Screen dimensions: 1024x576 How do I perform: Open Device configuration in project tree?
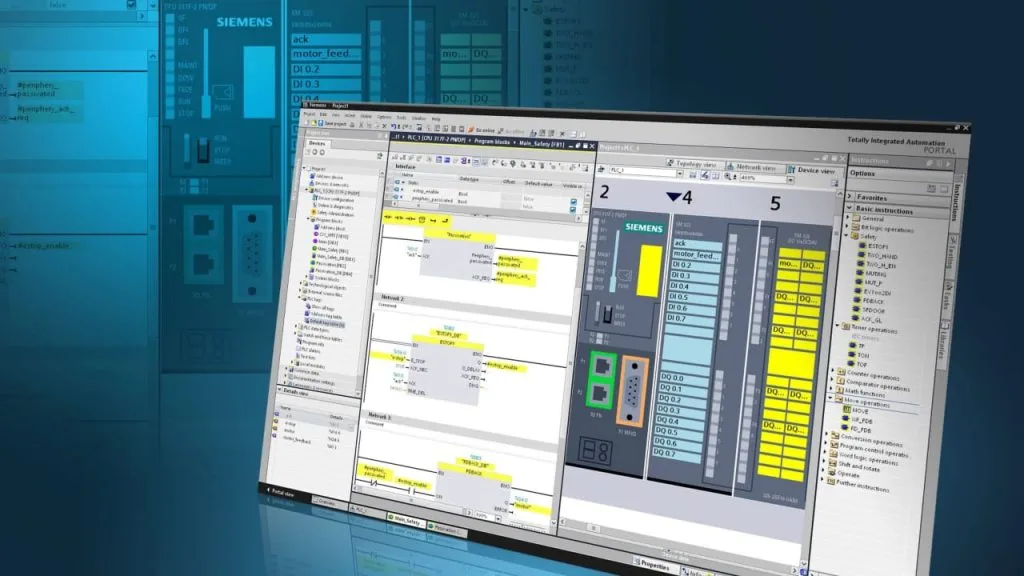[334, 199]
